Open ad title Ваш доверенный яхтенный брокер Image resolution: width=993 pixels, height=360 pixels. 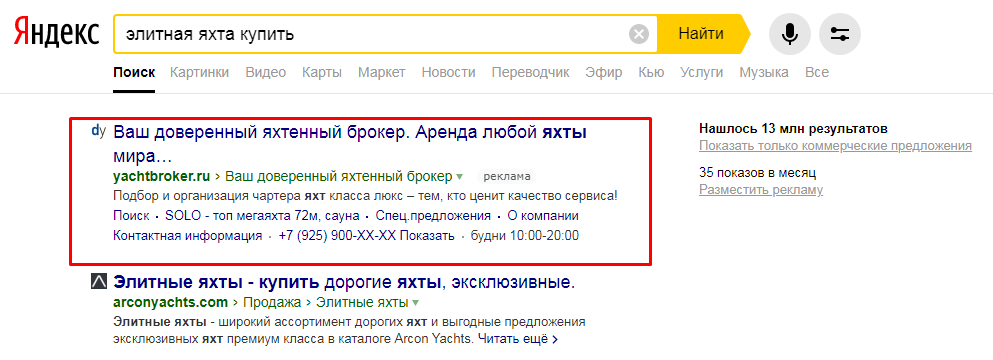(x=350, y=143)
